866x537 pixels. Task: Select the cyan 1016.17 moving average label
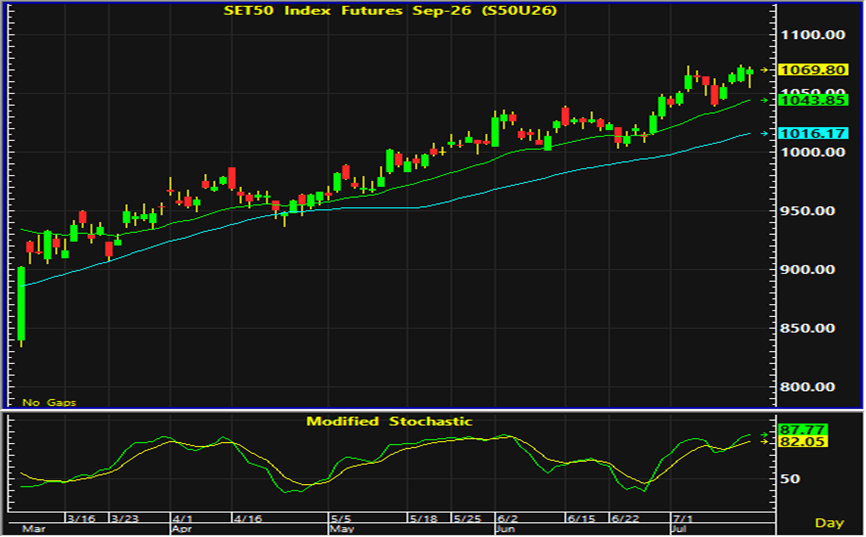pyautogui.click(x=812, y=134)
